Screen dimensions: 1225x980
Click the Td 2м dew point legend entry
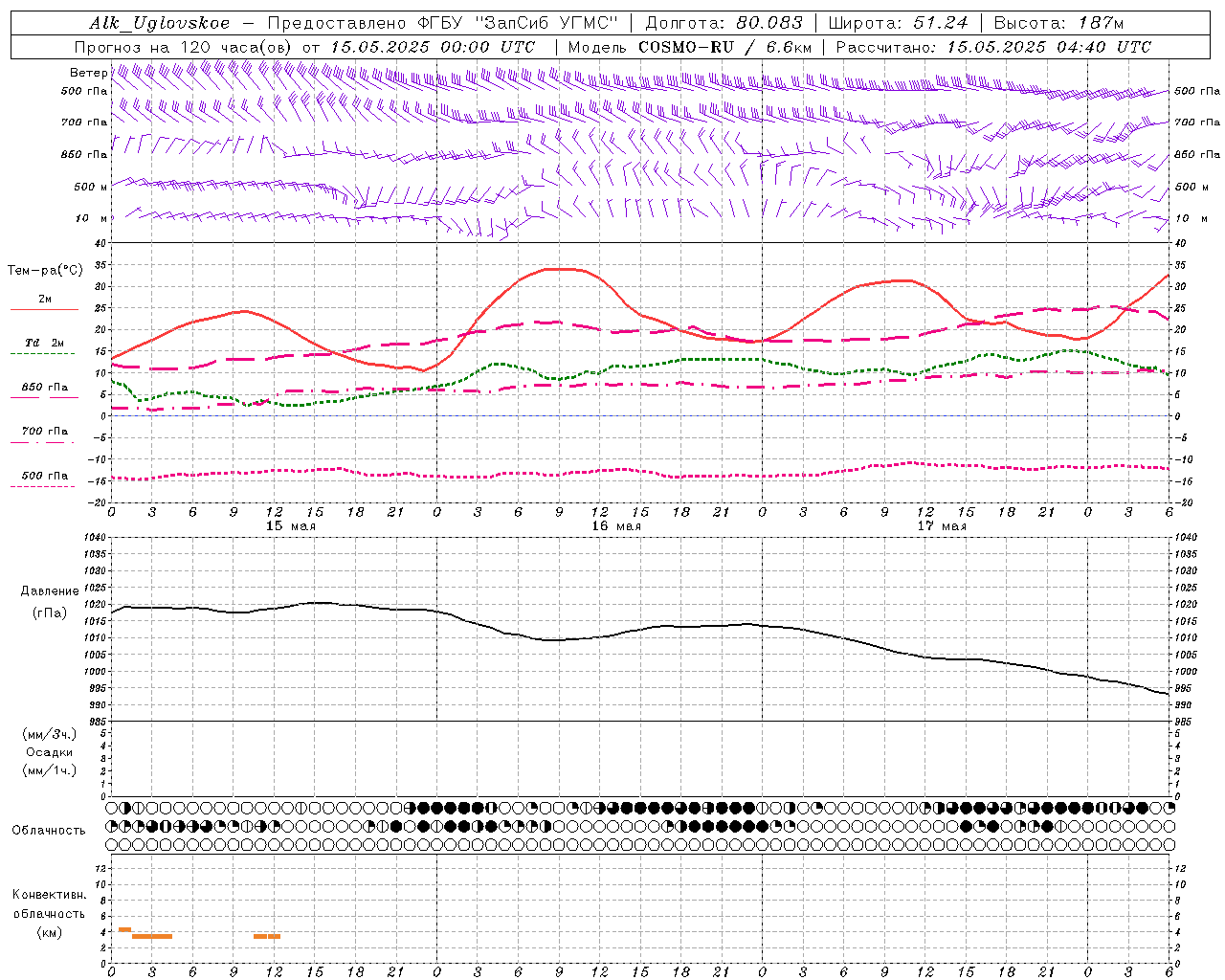tap(45, 343)
